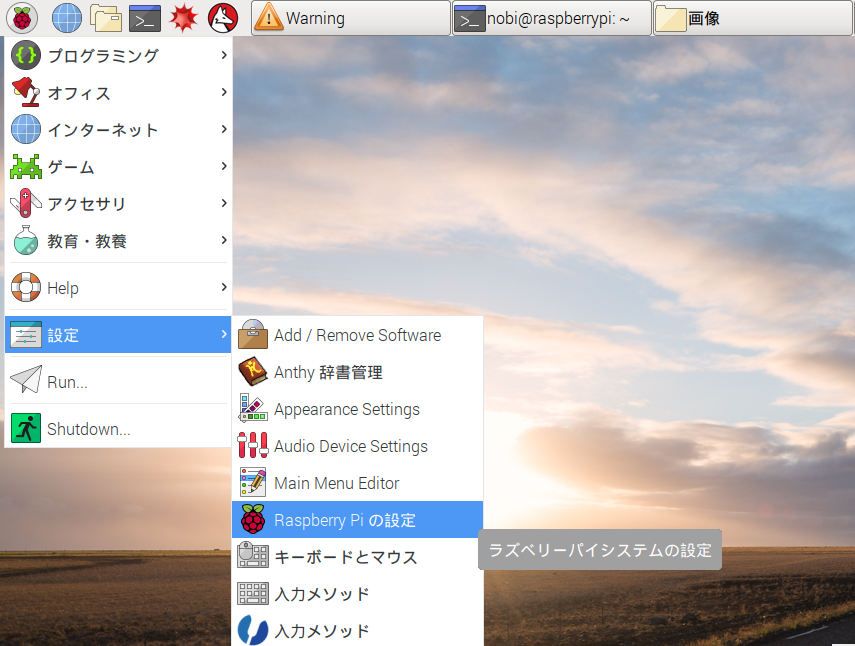Expand the 教育・教養 submenu arrow
855x646 pixels.
(224, 240)
